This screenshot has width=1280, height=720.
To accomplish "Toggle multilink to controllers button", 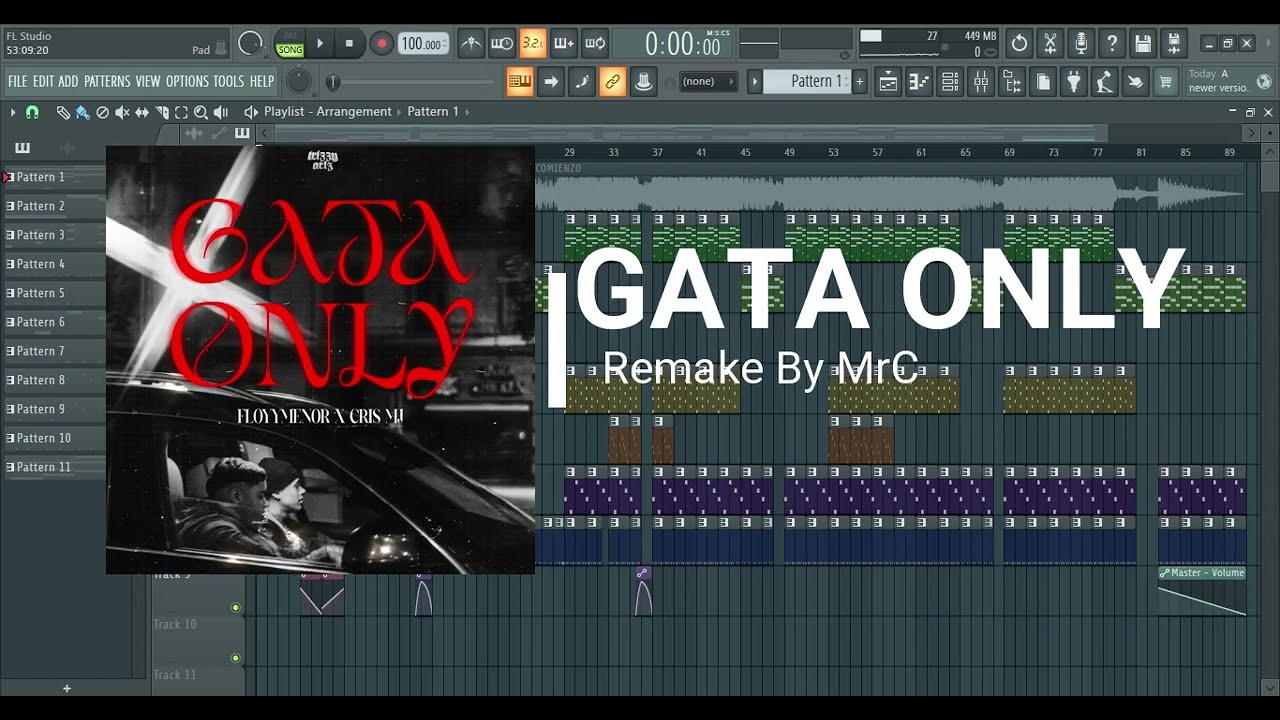I will (x=612, y=82).
